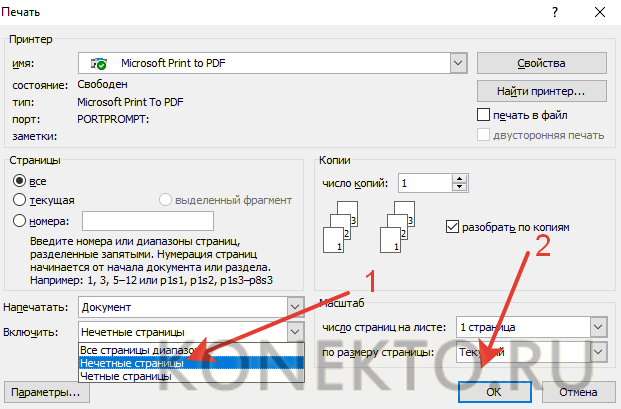The width and height of the screenshot is (621, 409).
Task: Pick 'Нечетные страницы' highlighted list option
Action: 132,364
